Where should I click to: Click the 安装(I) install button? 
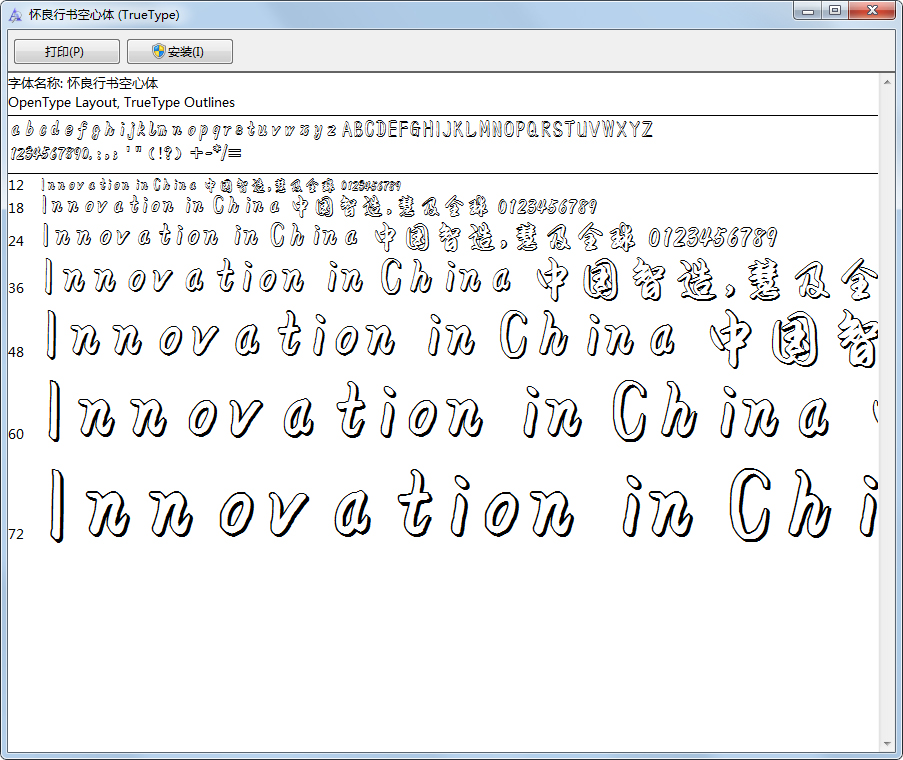[x=180, y=51]
